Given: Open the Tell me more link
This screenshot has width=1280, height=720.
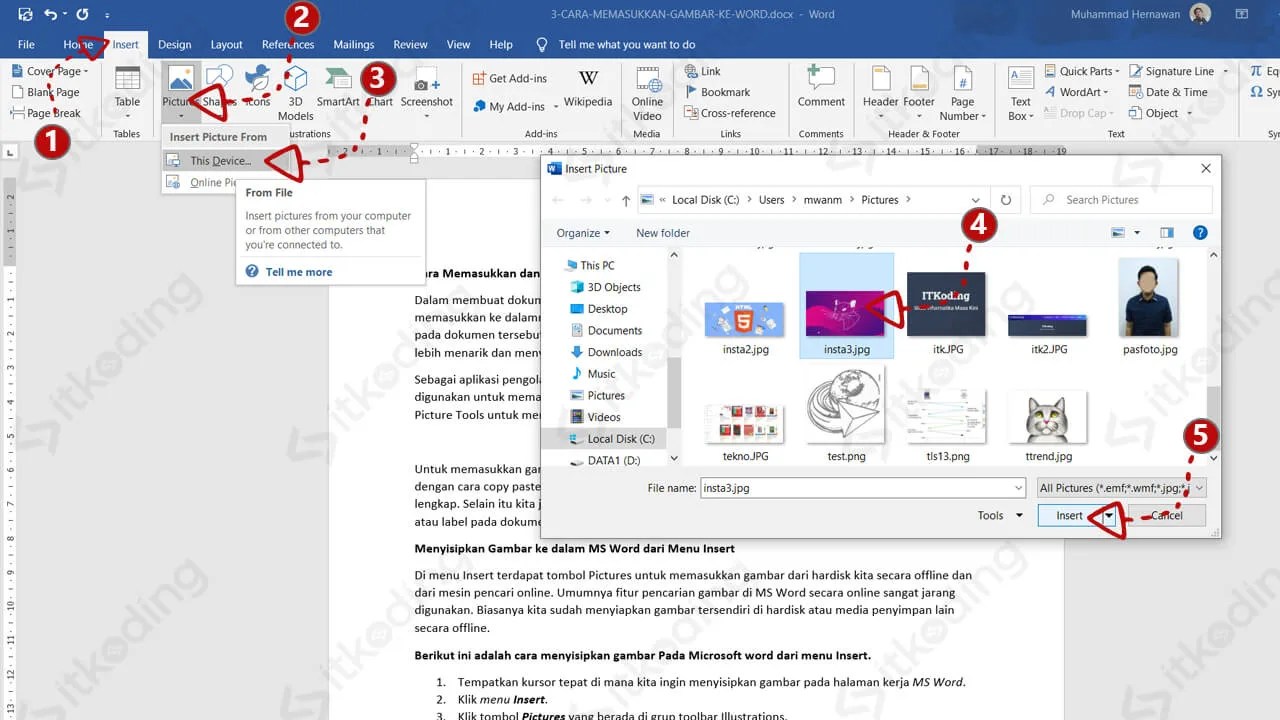Looking at the screenshot, I should click(298, 271).
